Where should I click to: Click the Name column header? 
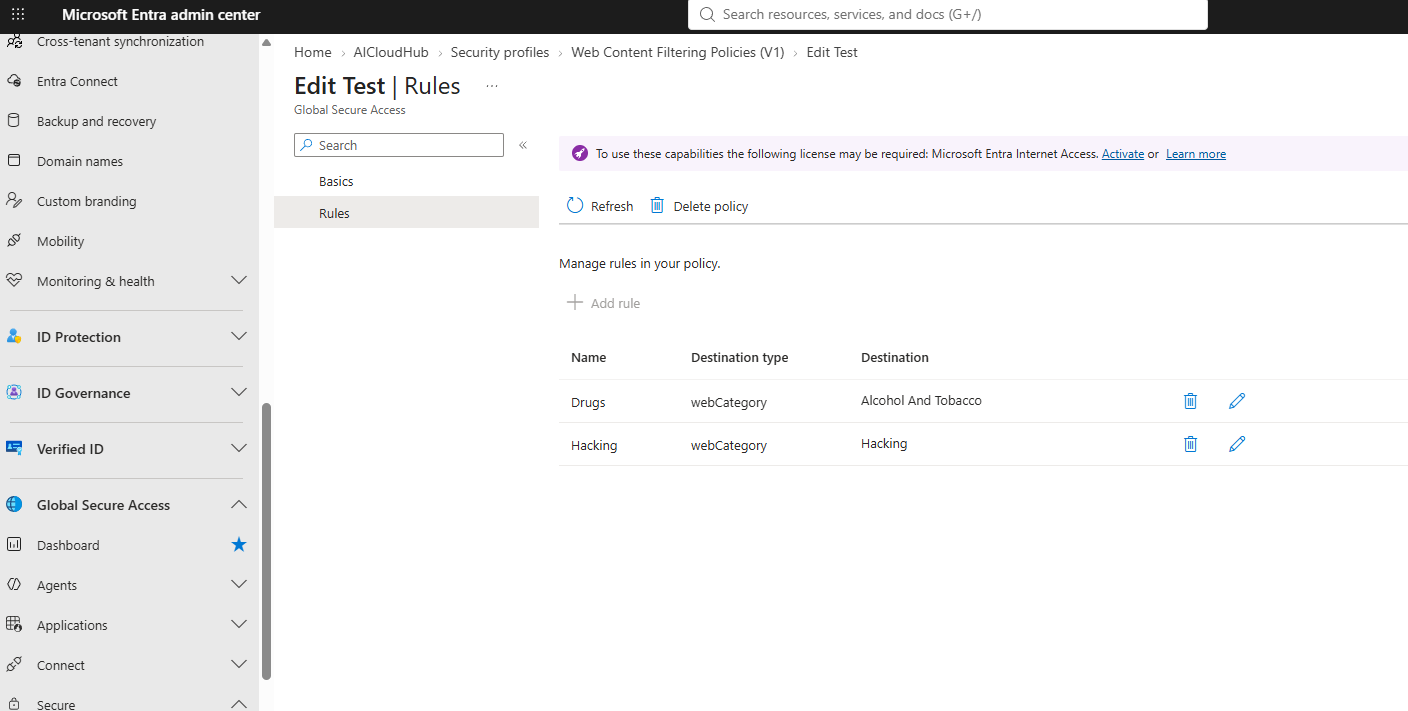[x=589, y=357]
